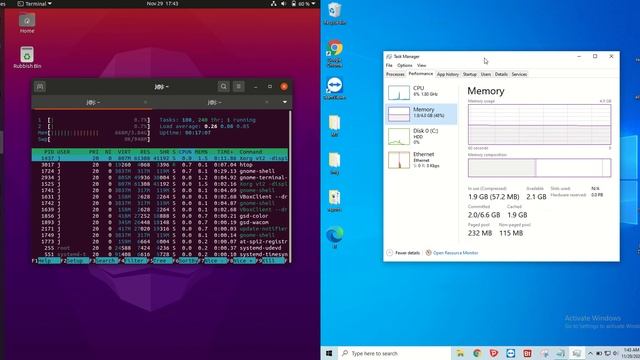Screen dimensions: 640x360
Task: Select the htop process row
Action: [x=160, y=165]
